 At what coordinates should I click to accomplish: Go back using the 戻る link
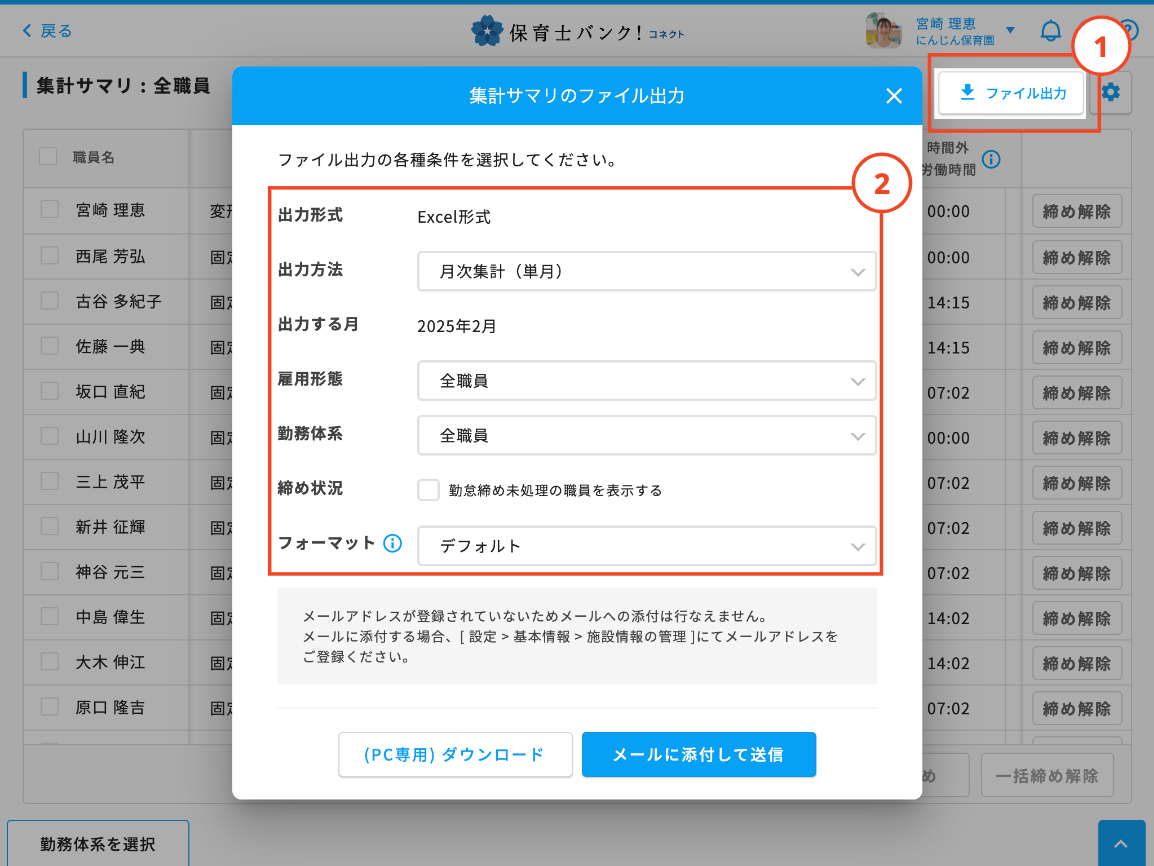click(x=47, y=31)
